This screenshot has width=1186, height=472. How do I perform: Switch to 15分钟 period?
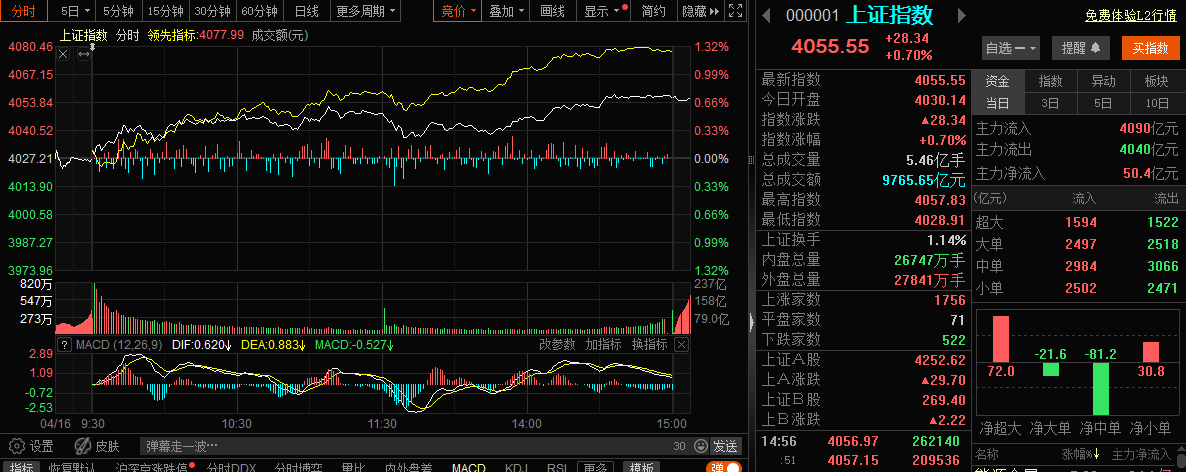[x=165, y=11]
